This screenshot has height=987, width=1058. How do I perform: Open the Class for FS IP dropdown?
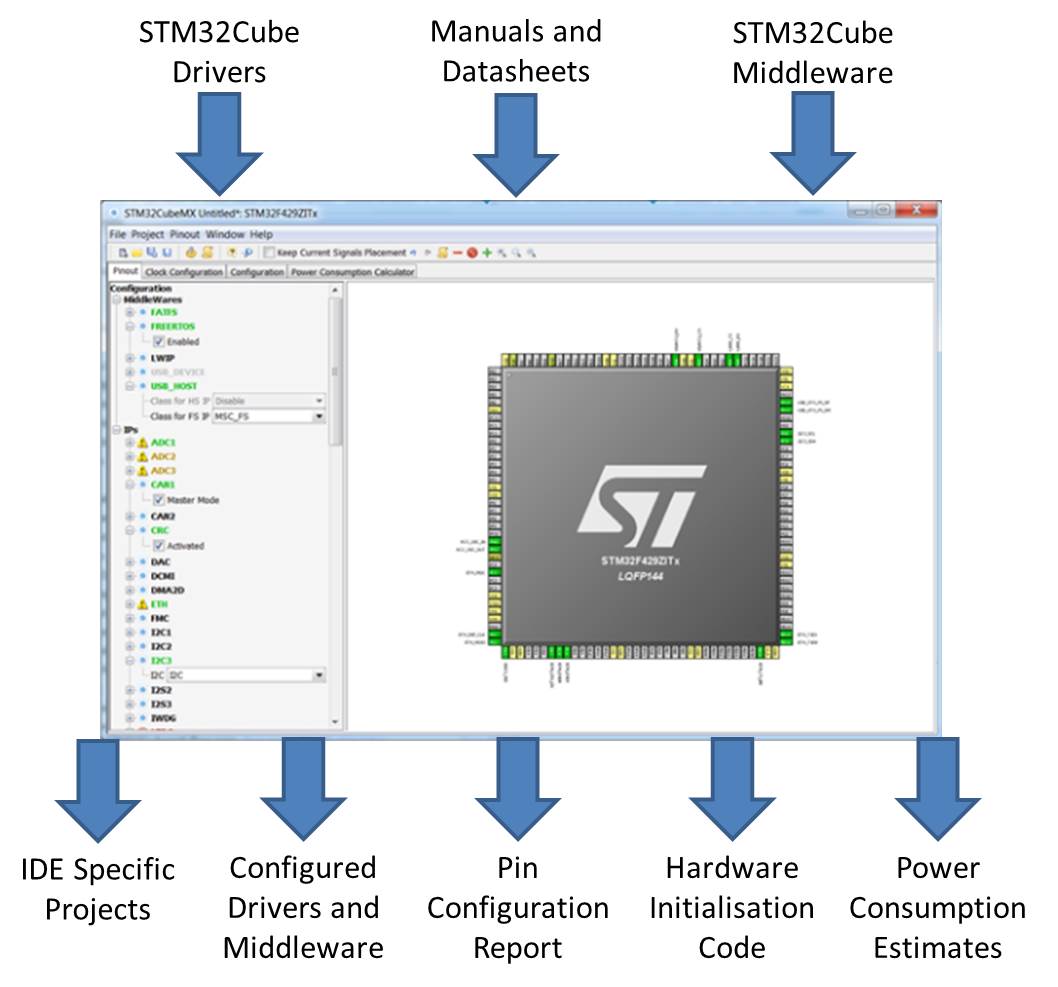tap(319, 415)
